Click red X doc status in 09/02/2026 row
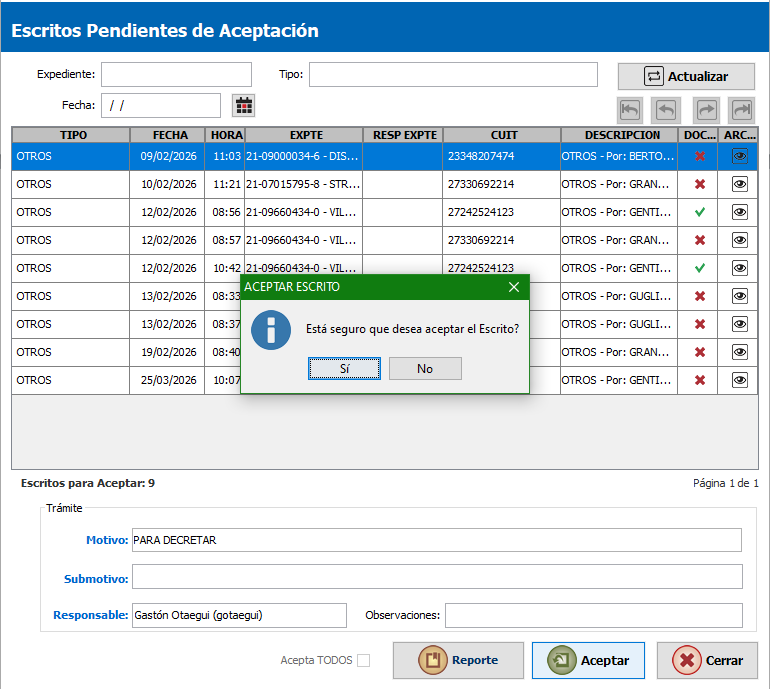The image size is (770, 689). pos(700,156)
